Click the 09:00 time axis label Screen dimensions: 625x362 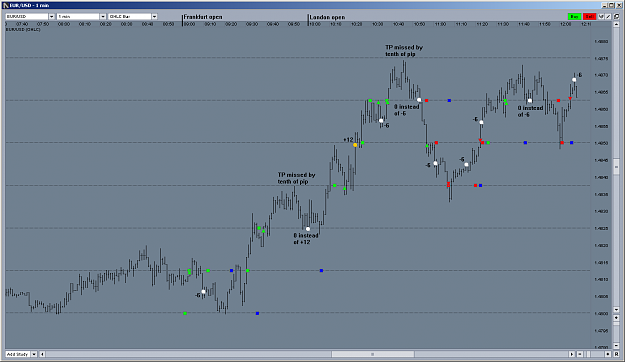pos(189,24)
